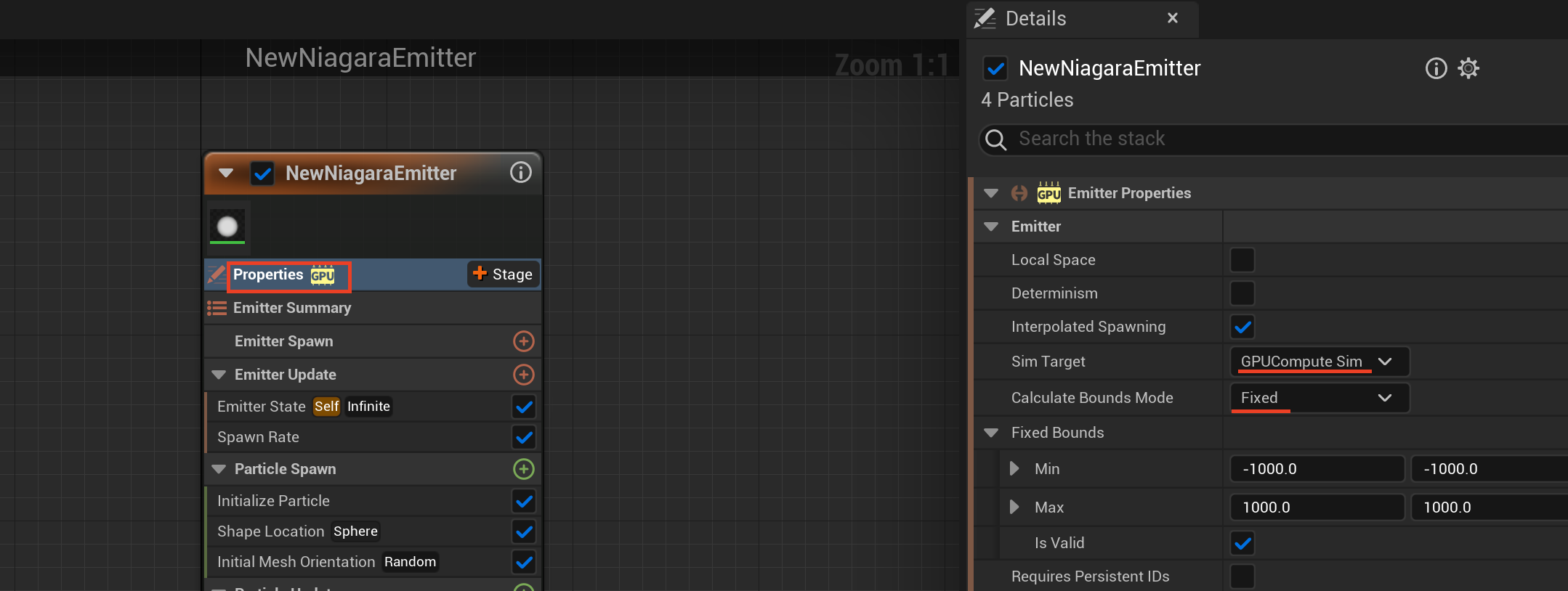Select the Emitter Spawn section header
The image size is (1568, 591).
coord(373,341)
